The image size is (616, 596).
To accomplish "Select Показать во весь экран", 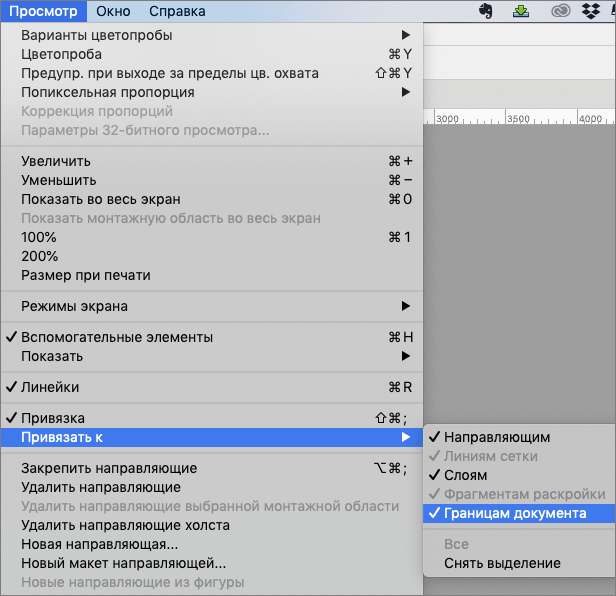I will point(212,199).
